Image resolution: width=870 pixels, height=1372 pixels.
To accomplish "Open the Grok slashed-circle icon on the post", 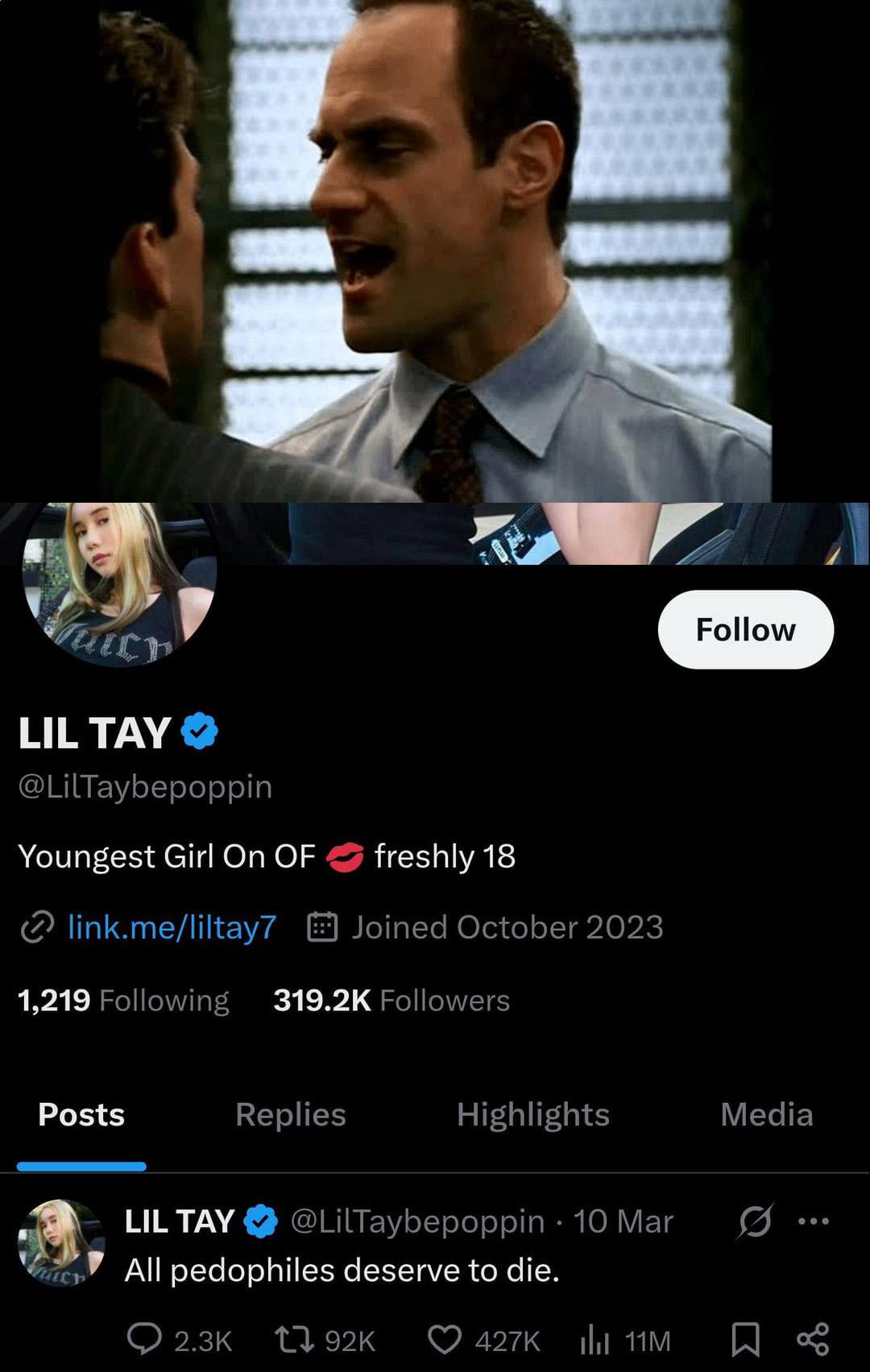I will [755, 1221].
